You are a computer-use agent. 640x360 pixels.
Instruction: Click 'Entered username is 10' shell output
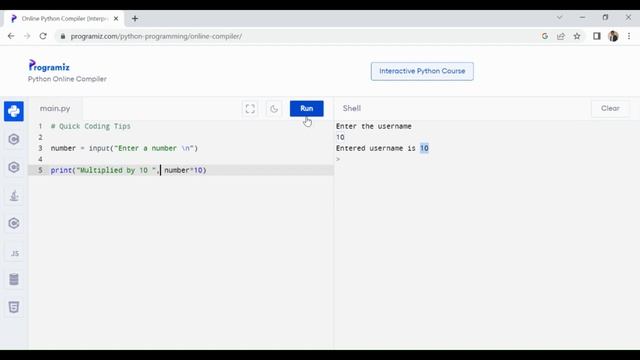382,148
